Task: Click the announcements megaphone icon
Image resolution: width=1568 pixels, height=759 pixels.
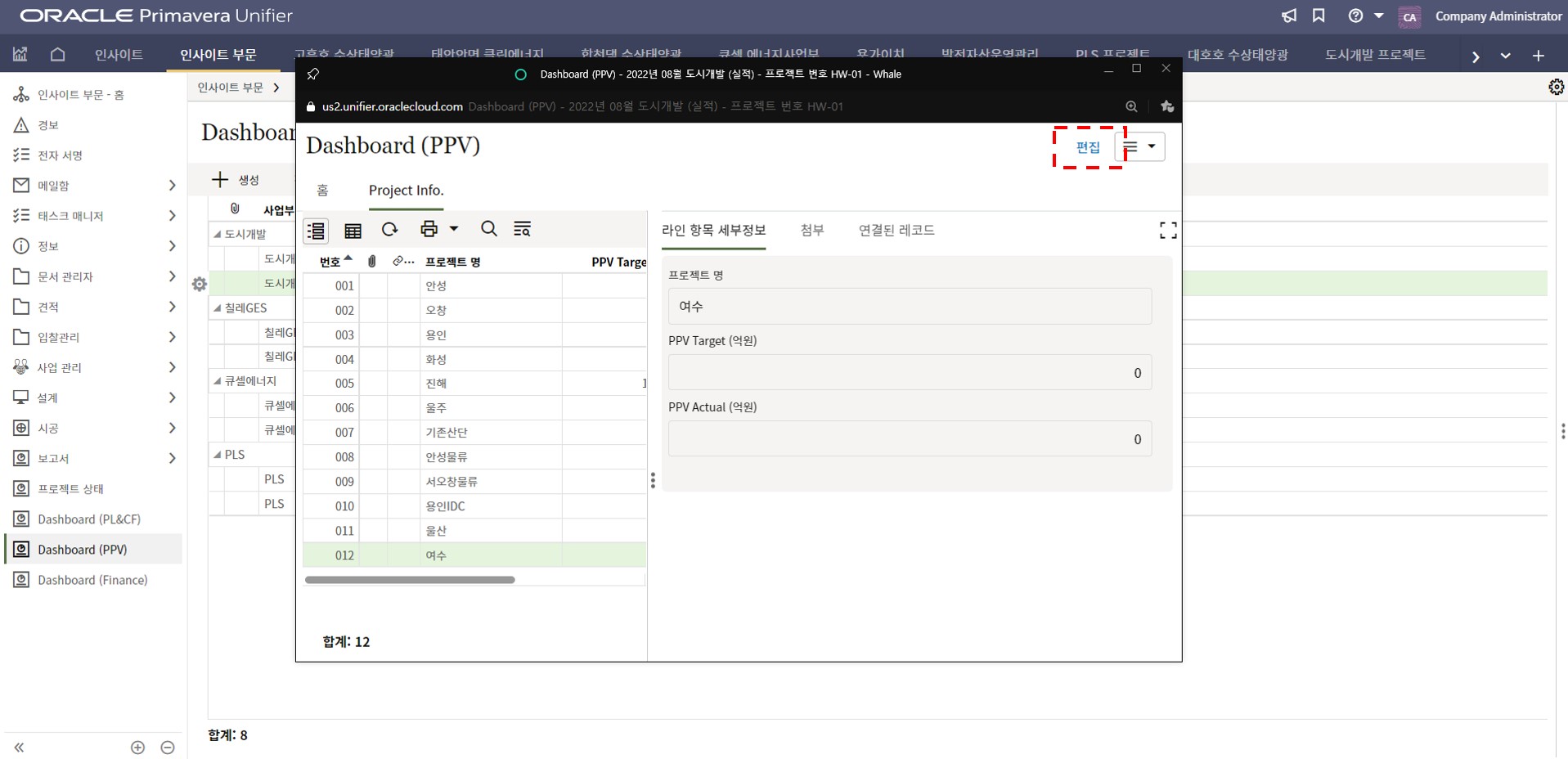Action: (x=1288, y=16)
